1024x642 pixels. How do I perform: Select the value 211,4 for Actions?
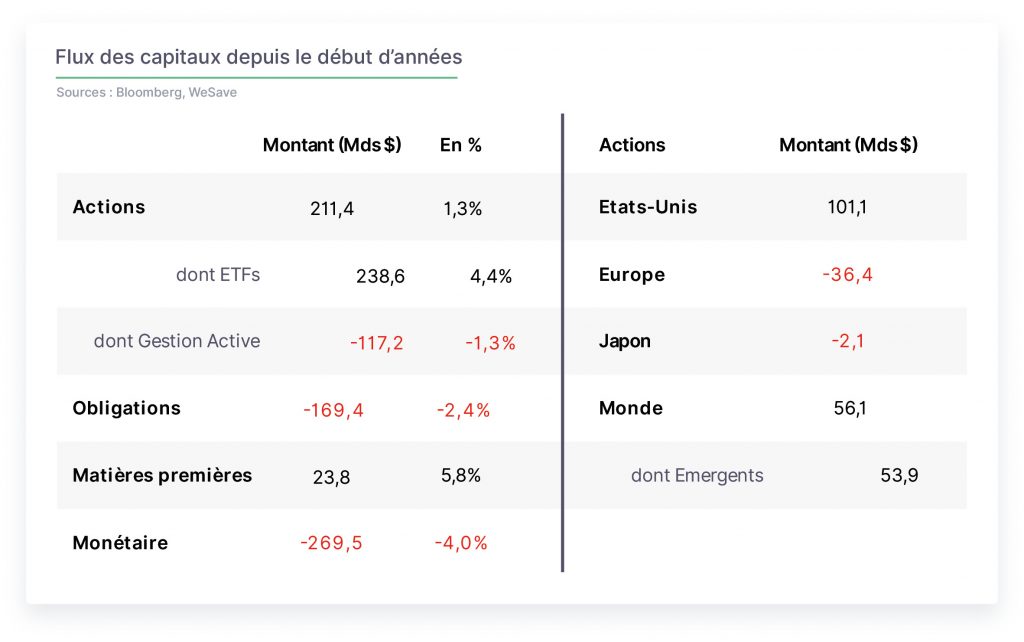point(332,208)
